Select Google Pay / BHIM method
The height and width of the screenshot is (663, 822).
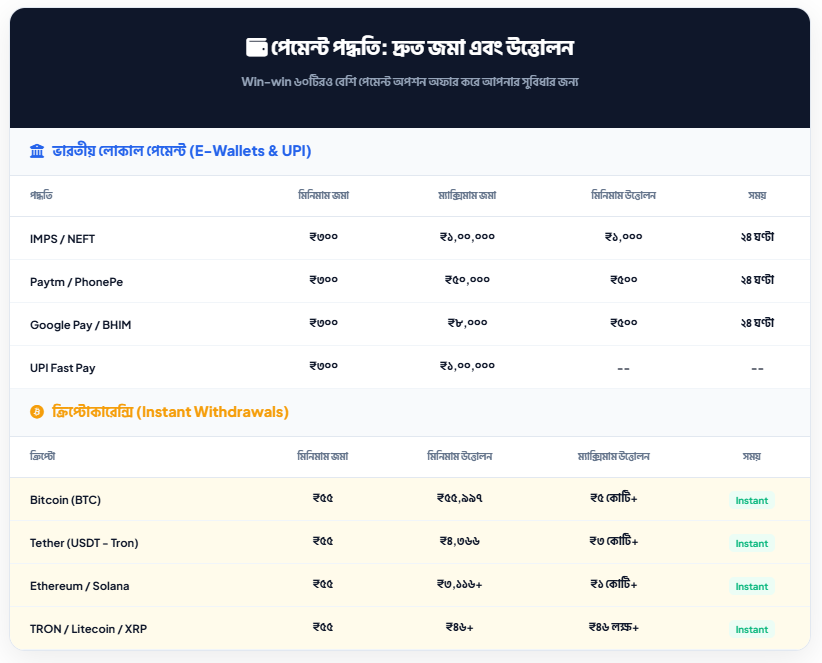[x=81, y=325]
